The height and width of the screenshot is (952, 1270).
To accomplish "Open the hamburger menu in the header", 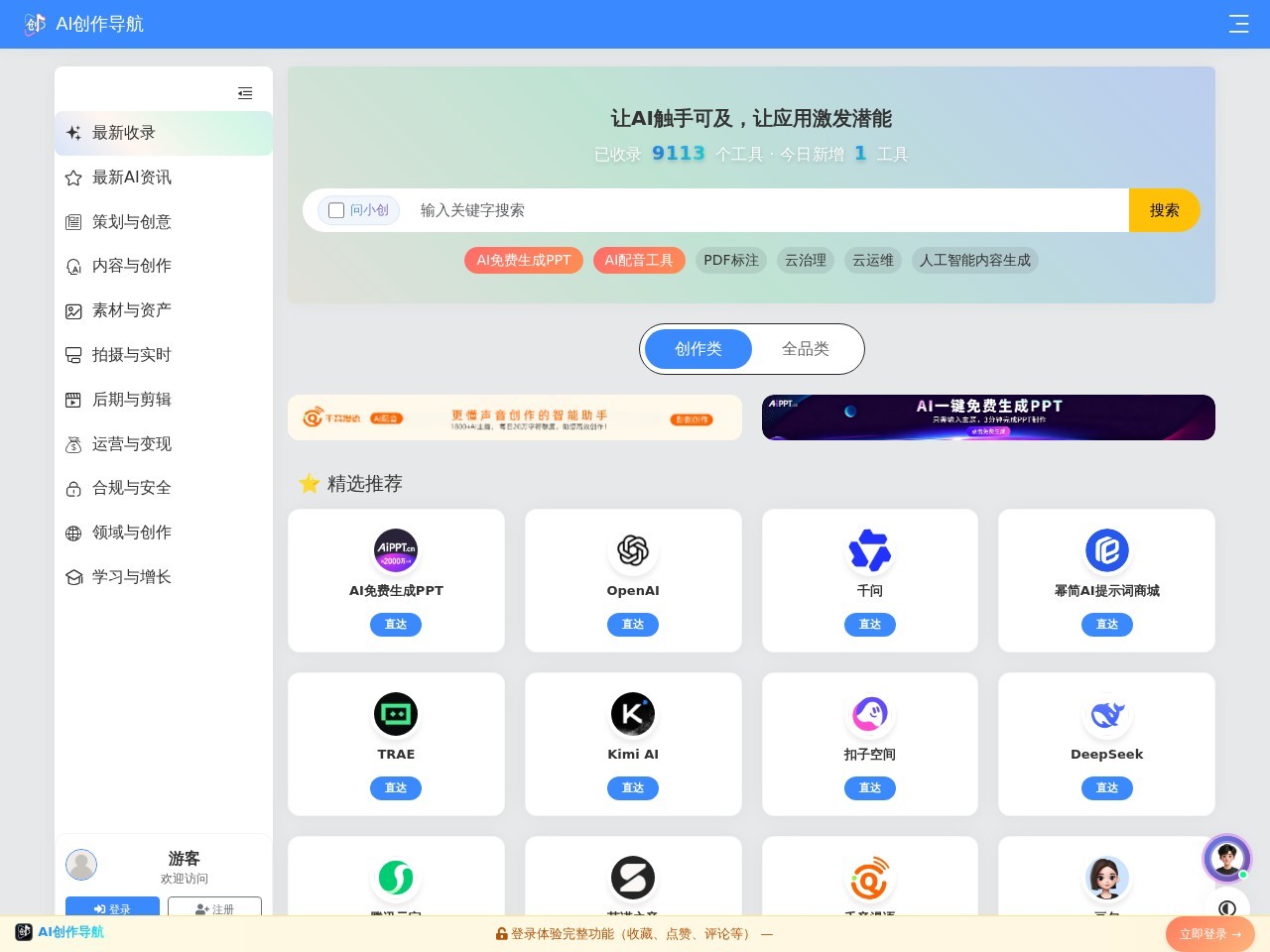I will [x=1238, y=24].
